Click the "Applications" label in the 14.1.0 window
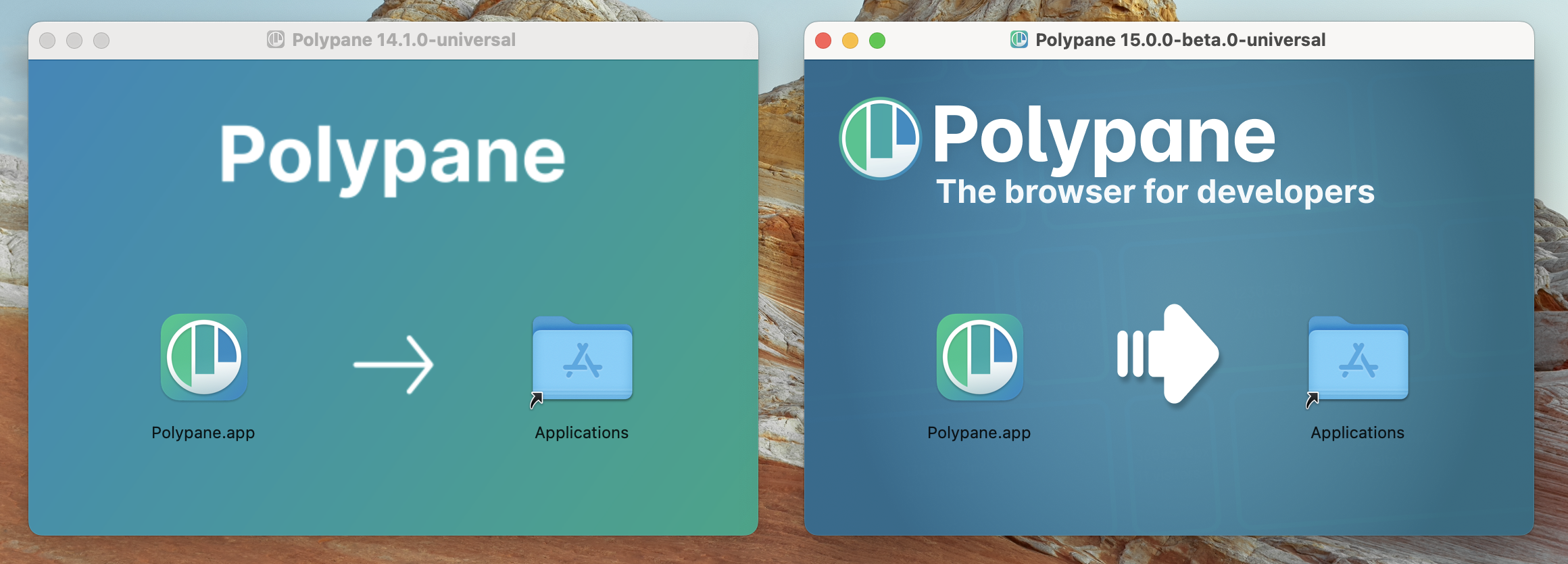 (x=582, y=433)
